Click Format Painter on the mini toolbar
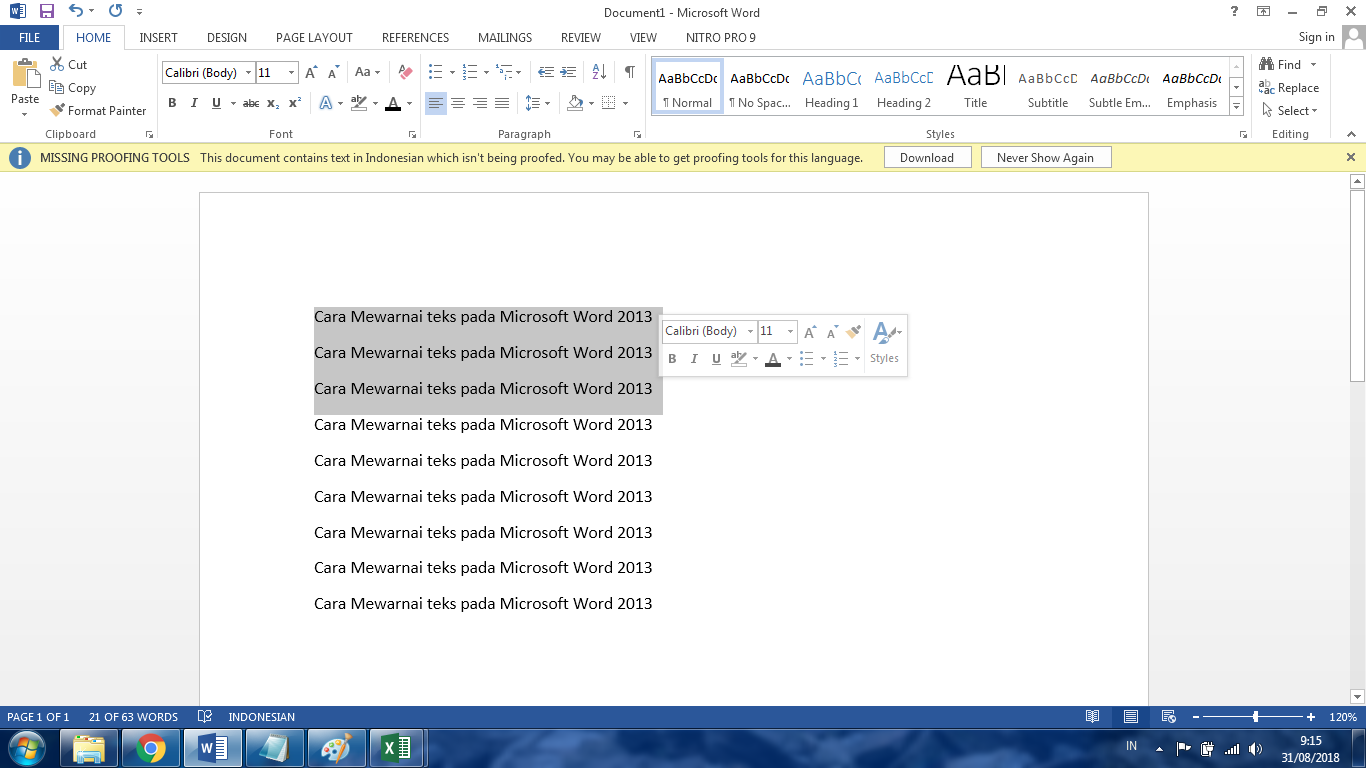Image resolution: width=1366 pixels, height=768 pixels. [x=853, y=331]
